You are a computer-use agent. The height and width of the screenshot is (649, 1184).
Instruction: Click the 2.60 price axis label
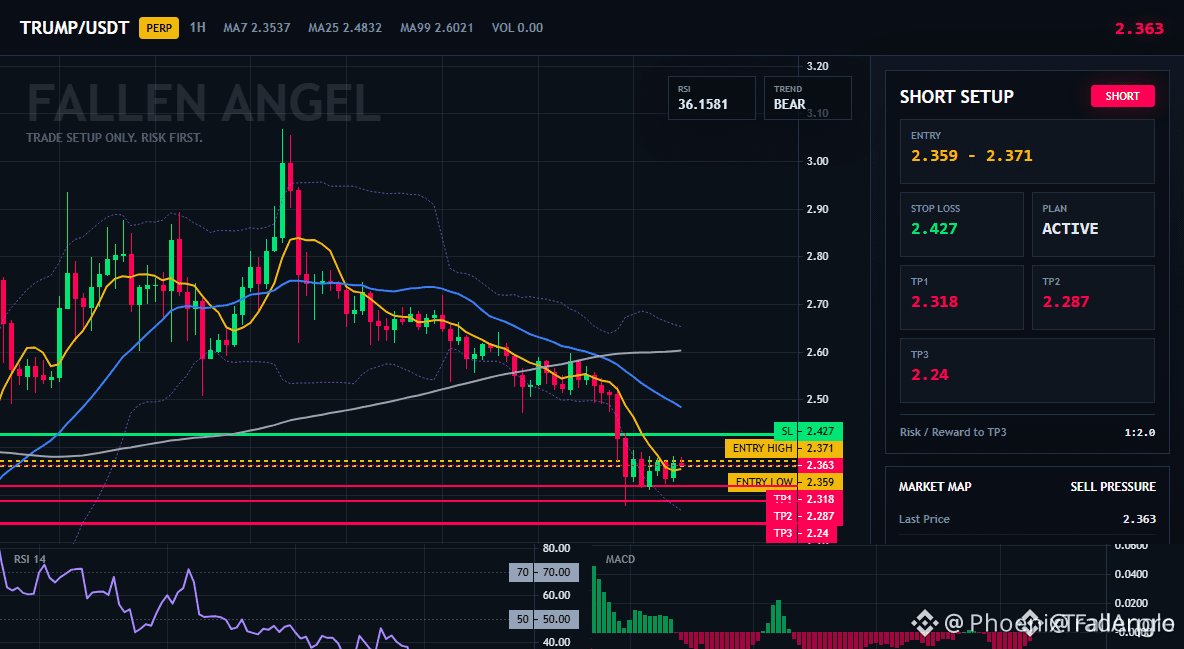point(817,352)
